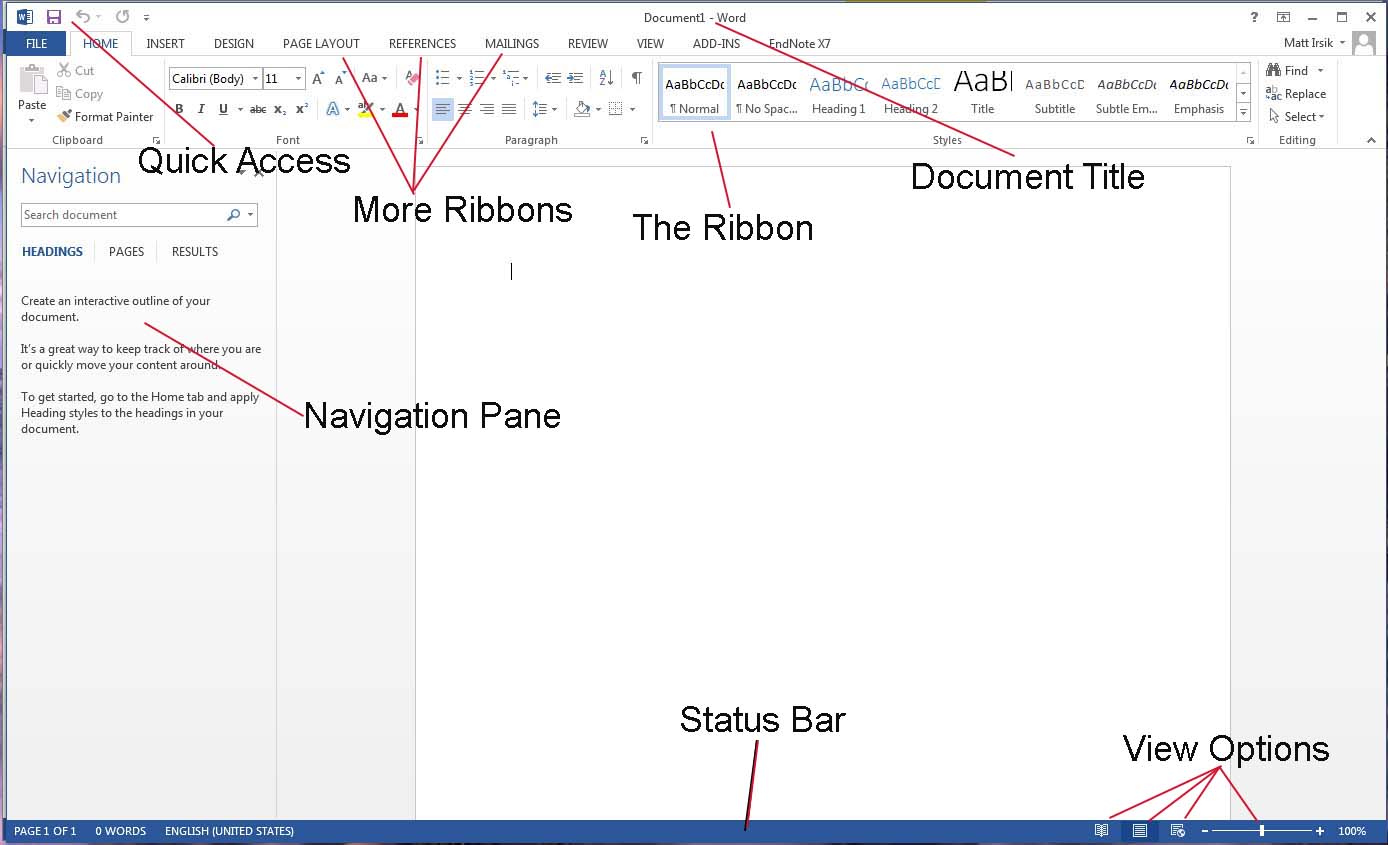The height and width of the screenshot is (845, 1388).
Task: Expand the Styles gallery with the More arrow
Action: [1243, 113]
